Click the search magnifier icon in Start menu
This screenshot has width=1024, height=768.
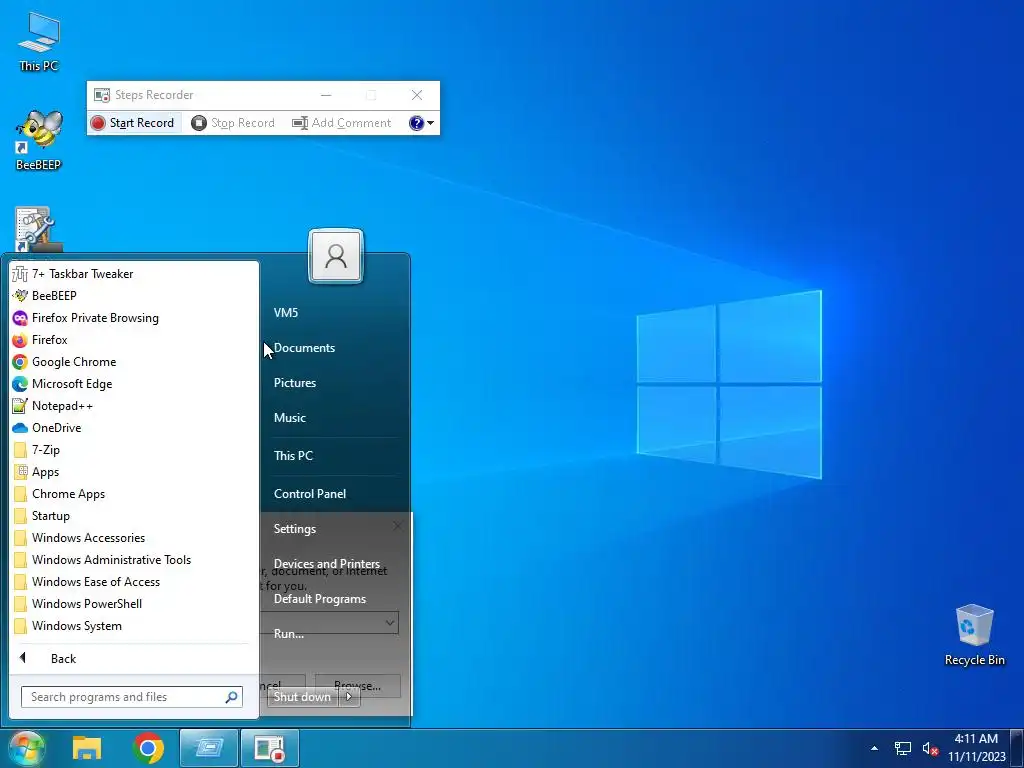click(x=231, y=697)
